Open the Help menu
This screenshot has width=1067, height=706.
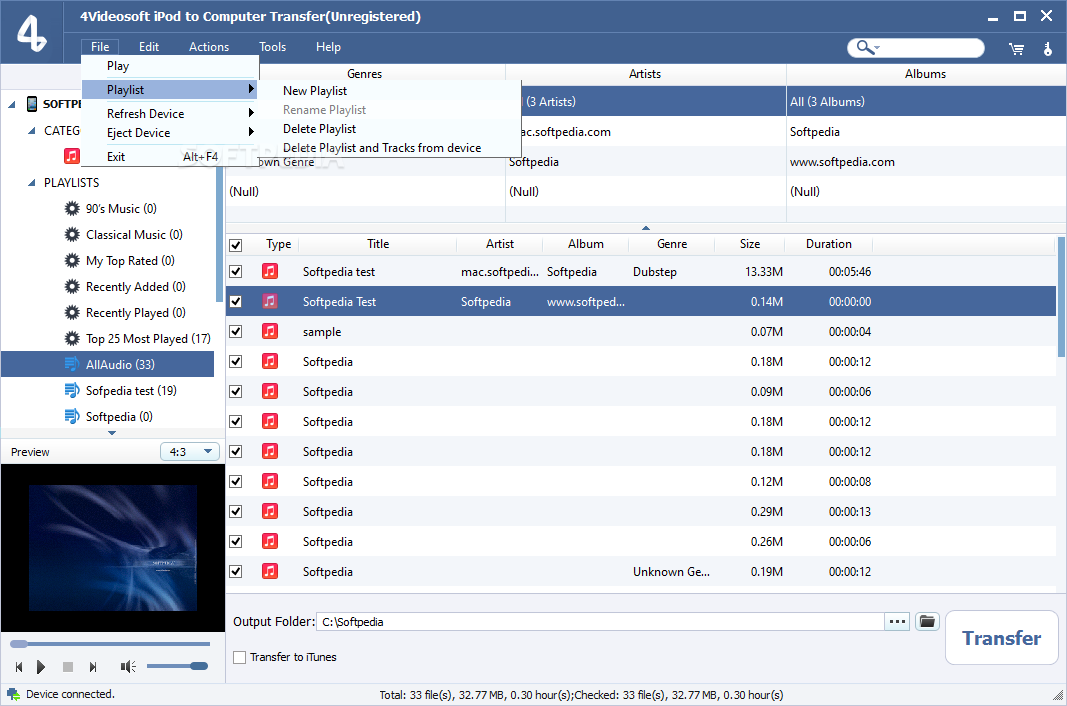click(328, 47)
